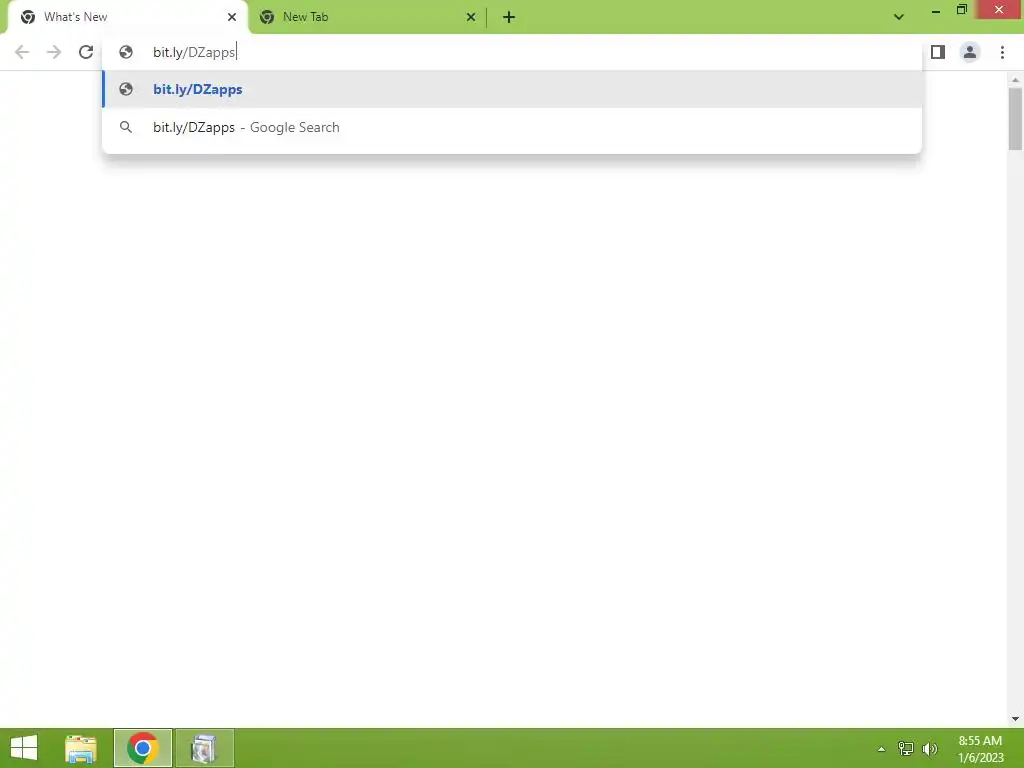Click inside the address bar text bit.ly/DZapps
This screenshot has height=768, width=1024.
click(x=194, y=52)
